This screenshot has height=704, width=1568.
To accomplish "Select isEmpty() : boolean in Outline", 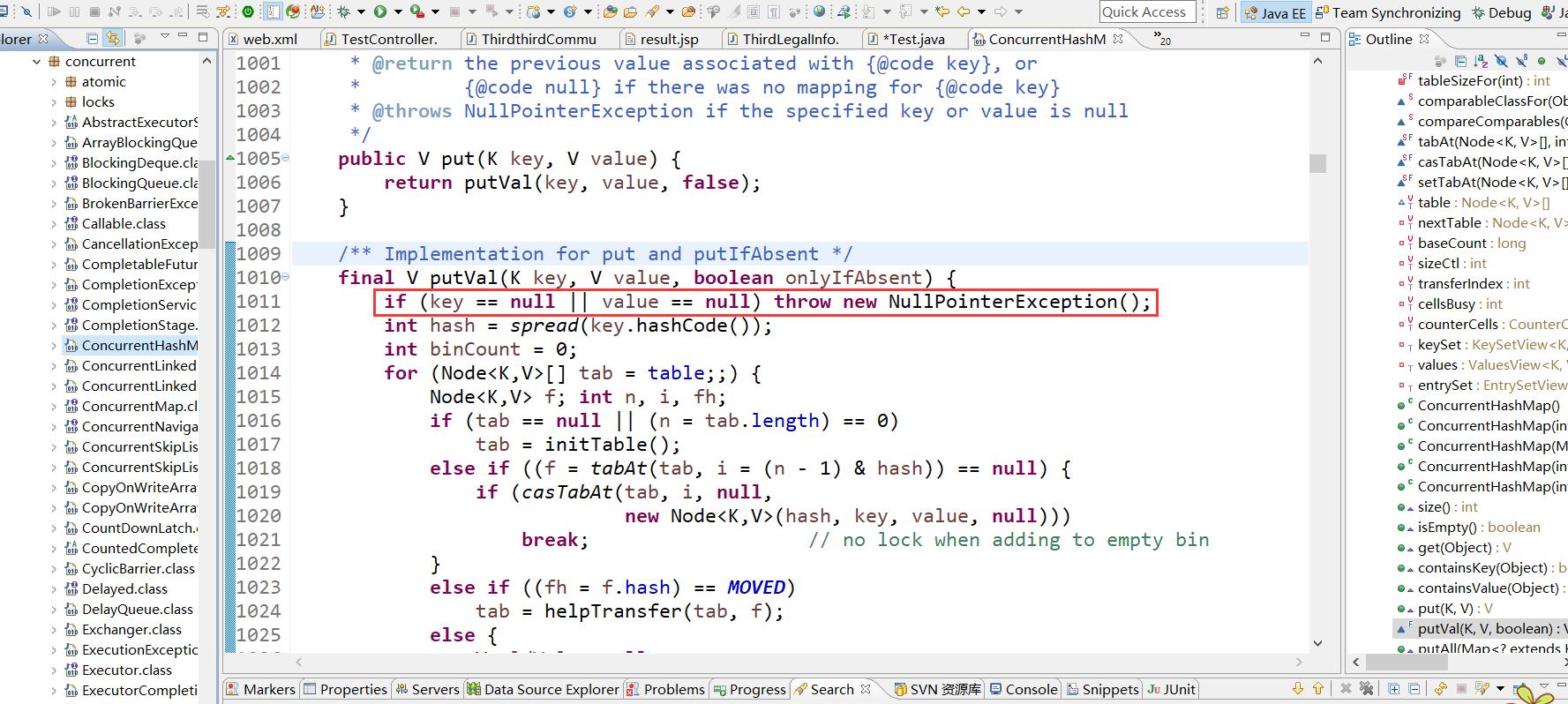I will (x=1478, y=528).
